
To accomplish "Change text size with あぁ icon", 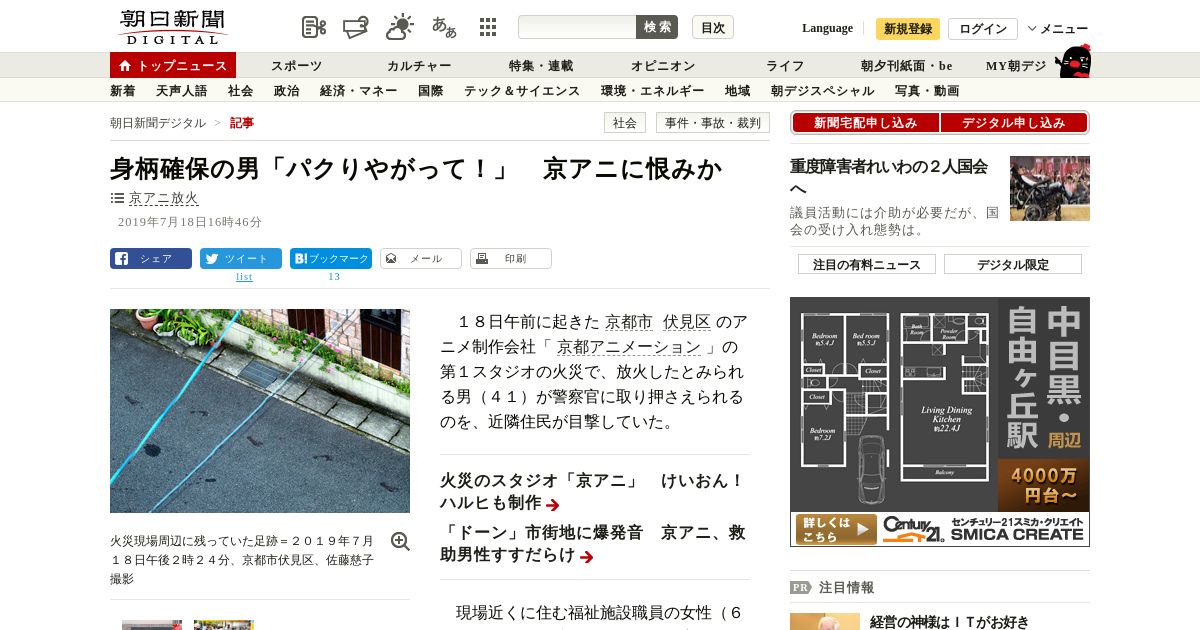I will (x=444, y=27).
